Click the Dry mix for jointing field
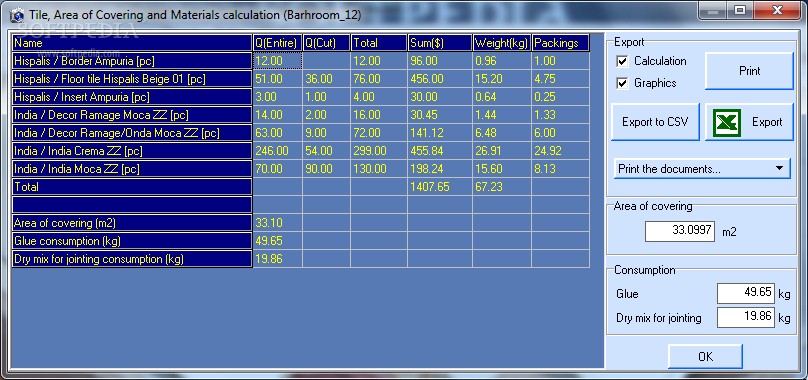The width and height of the screenshot is (808, 380). (x=746, y=317)
